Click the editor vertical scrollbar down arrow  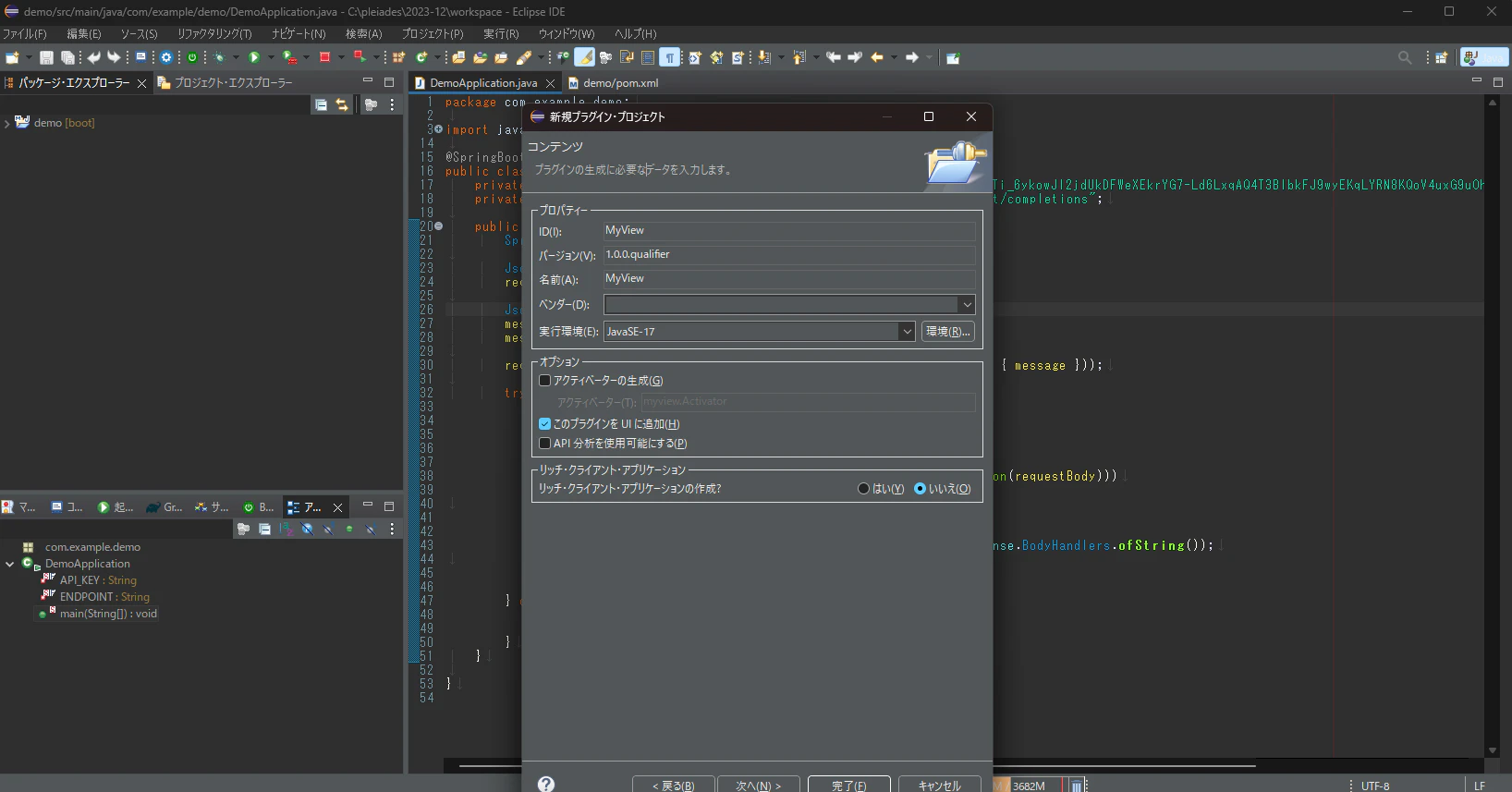tap(1493, 750)
